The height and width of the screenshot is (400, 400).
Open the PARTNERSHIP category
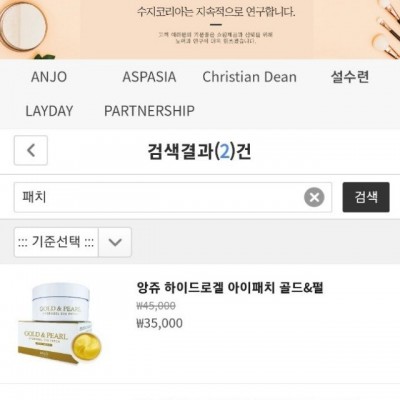point(149,111)
